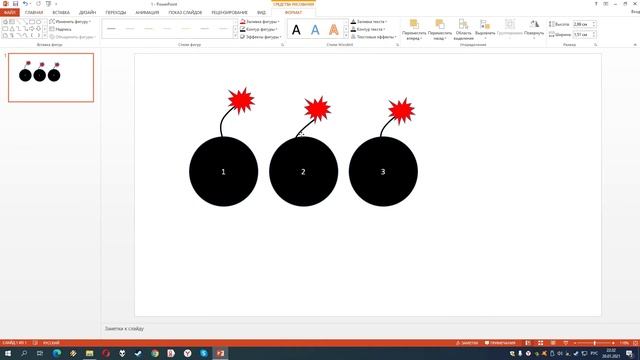Select red explosion shape above bomb 1
The image size is (640, 360).
tap(241, 100)
